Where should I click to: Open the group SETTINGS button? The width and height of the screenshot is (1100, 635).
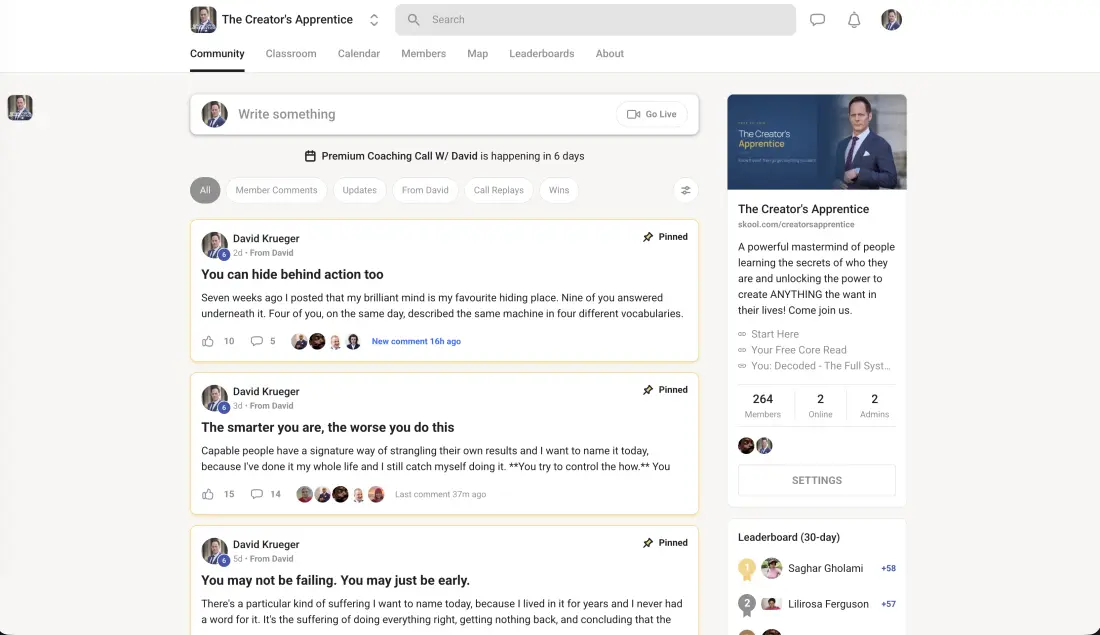pyautogui.click(x=817, y=481)
